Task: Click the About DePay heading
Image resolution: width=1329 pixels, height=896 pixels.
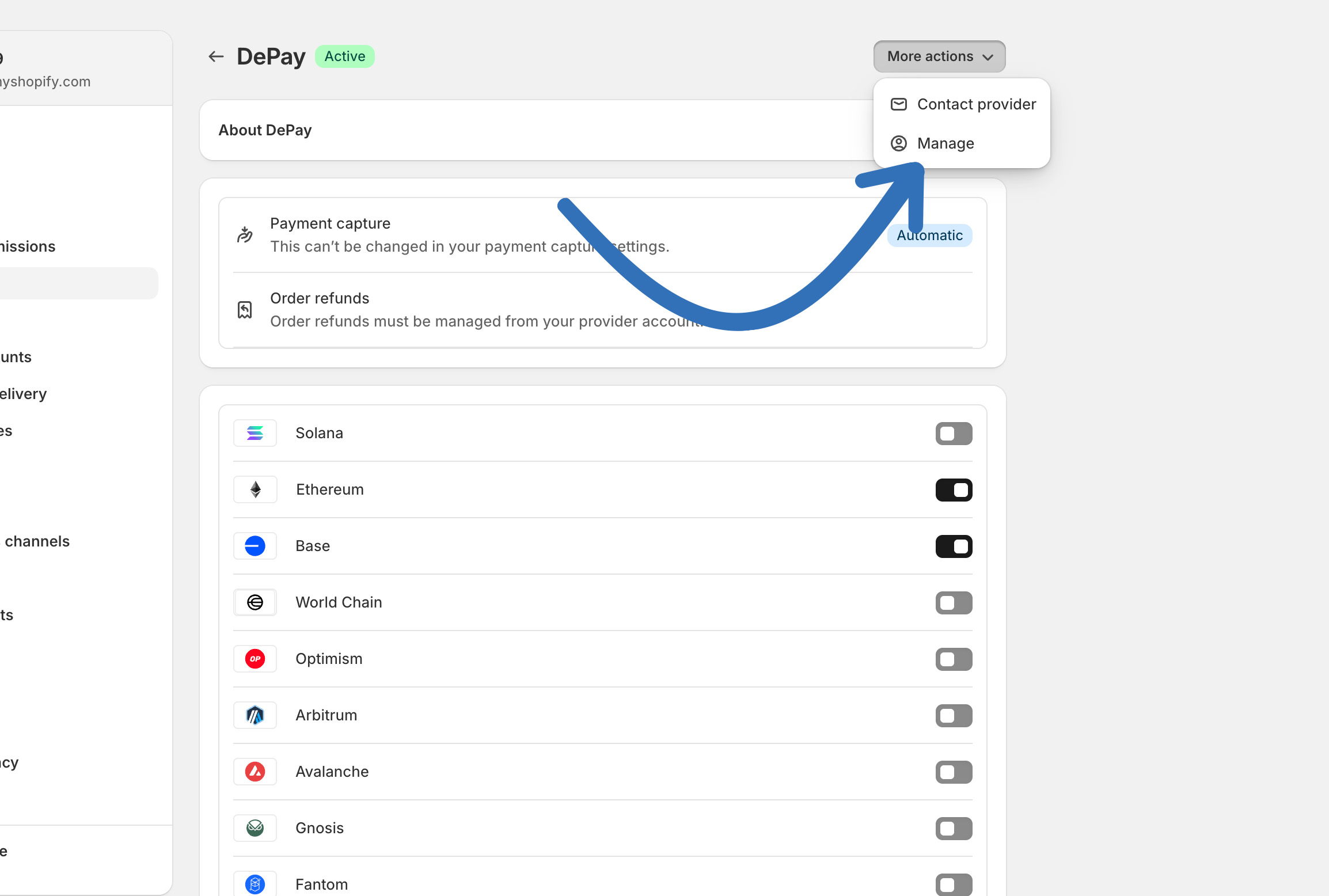Action: pyautogui.click(x=265, y=130)
